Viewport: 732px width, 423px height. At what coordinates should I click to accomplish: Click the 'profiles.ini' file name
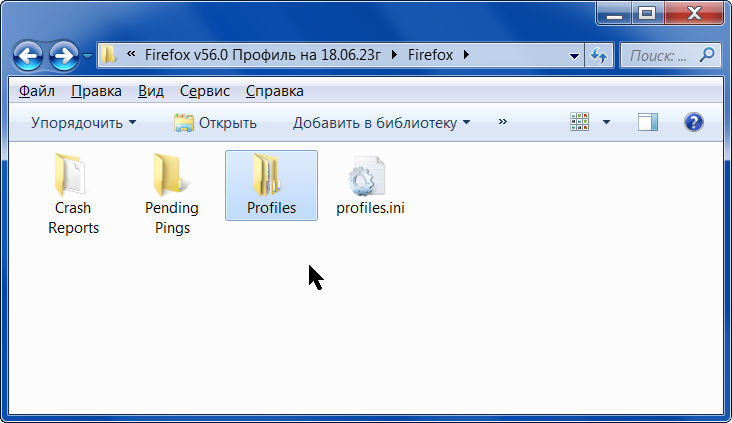(x=370, y=208)
